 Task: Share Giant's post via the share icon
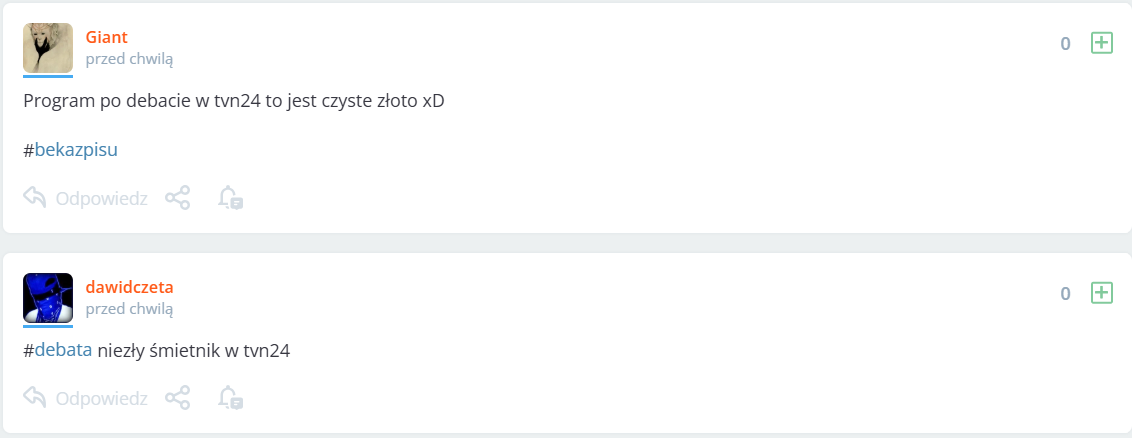tap(177, 198)
